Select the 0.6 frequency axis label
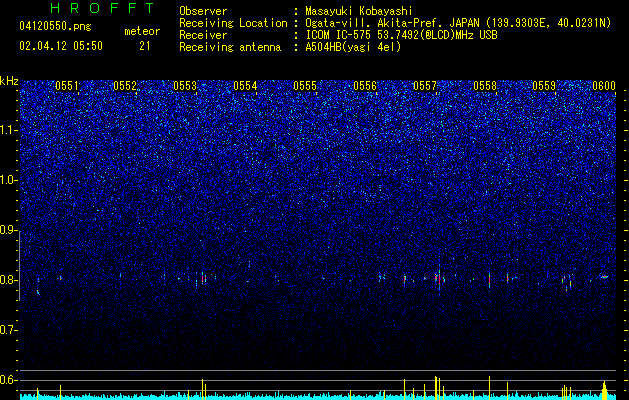 [x=9, y=380]
